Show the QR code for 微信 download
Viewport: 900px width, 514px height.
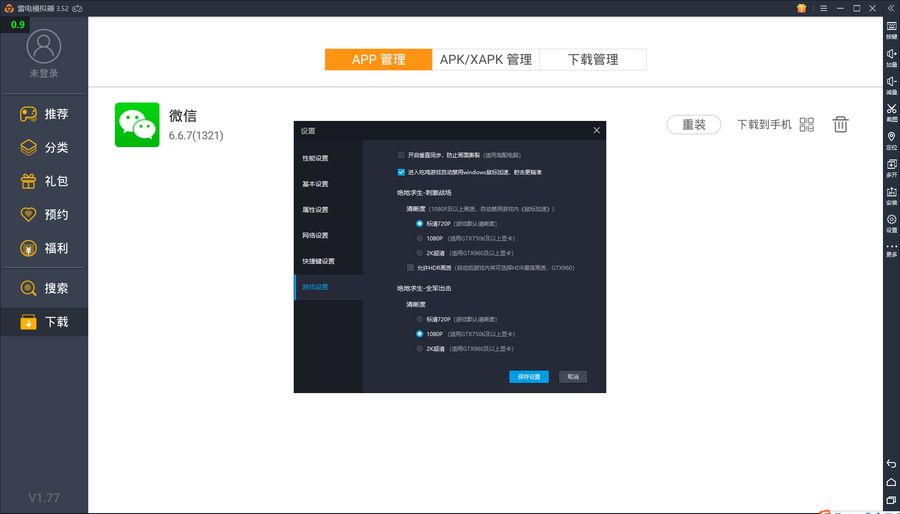tap(807, 125)
